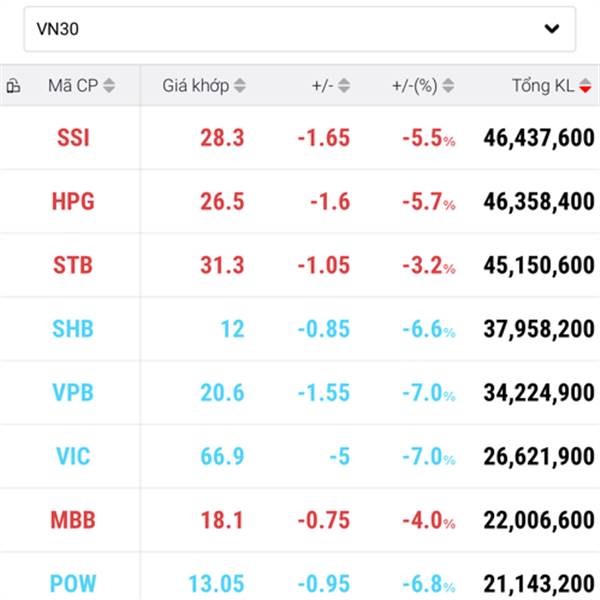Viewport: 600px width, 600px height.
Task: Sort by +/- change column
Action: 331,85
